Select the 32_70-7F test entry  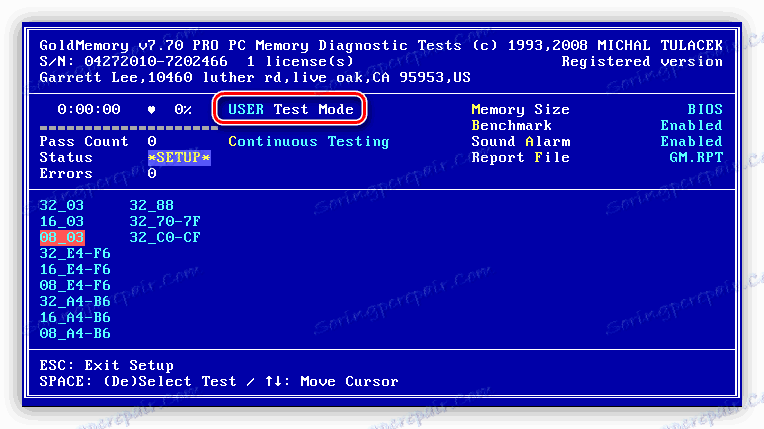[x=165, y=221]
